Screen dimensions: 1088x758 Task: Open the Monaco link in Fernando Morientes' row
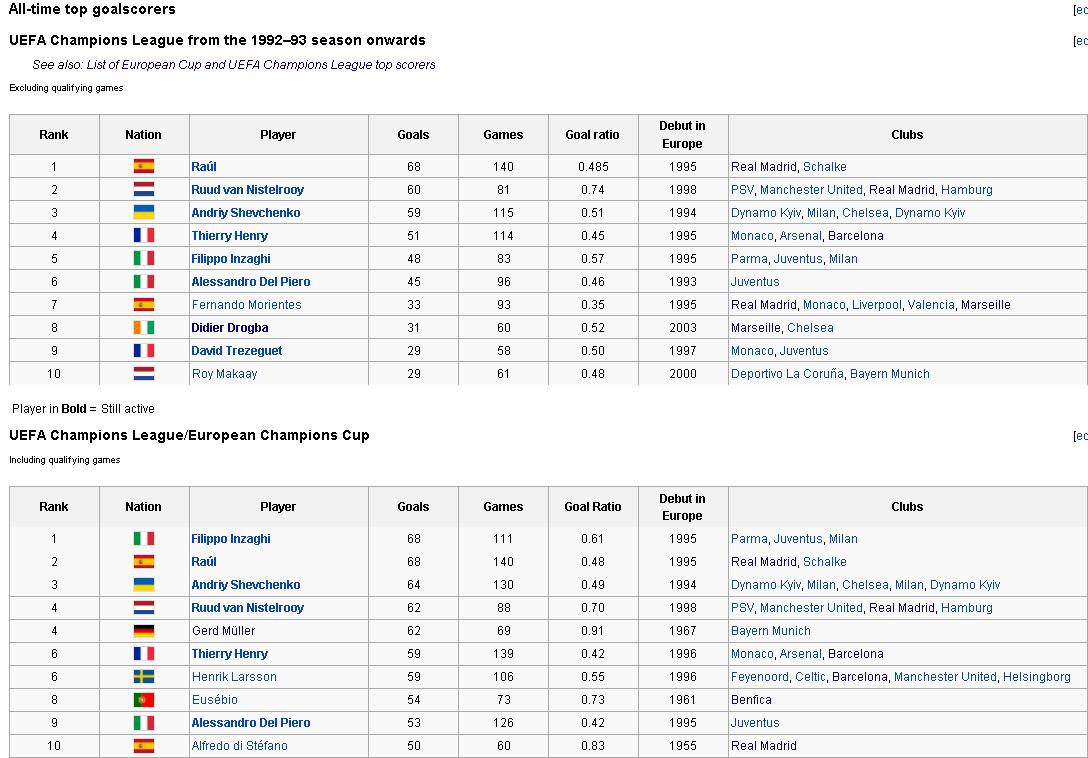[824, 305]
